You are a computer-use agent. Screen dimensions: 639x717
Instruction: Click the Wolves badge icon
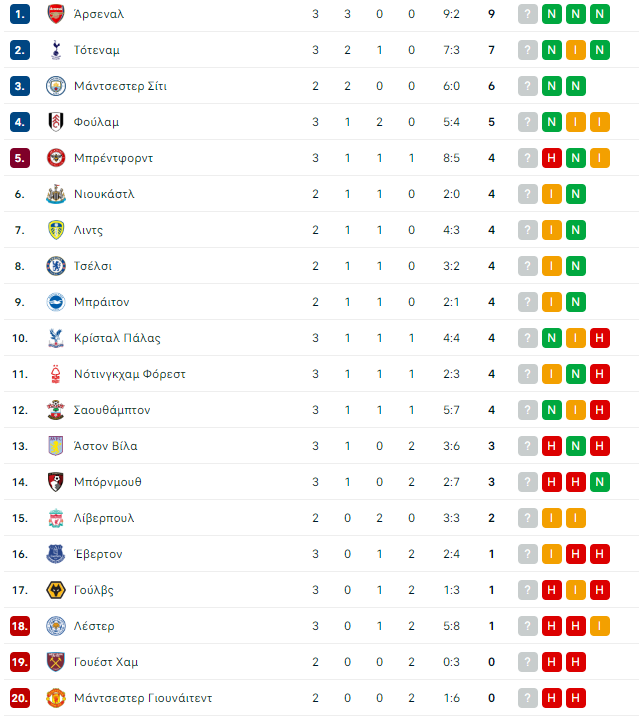coord(56,590)
